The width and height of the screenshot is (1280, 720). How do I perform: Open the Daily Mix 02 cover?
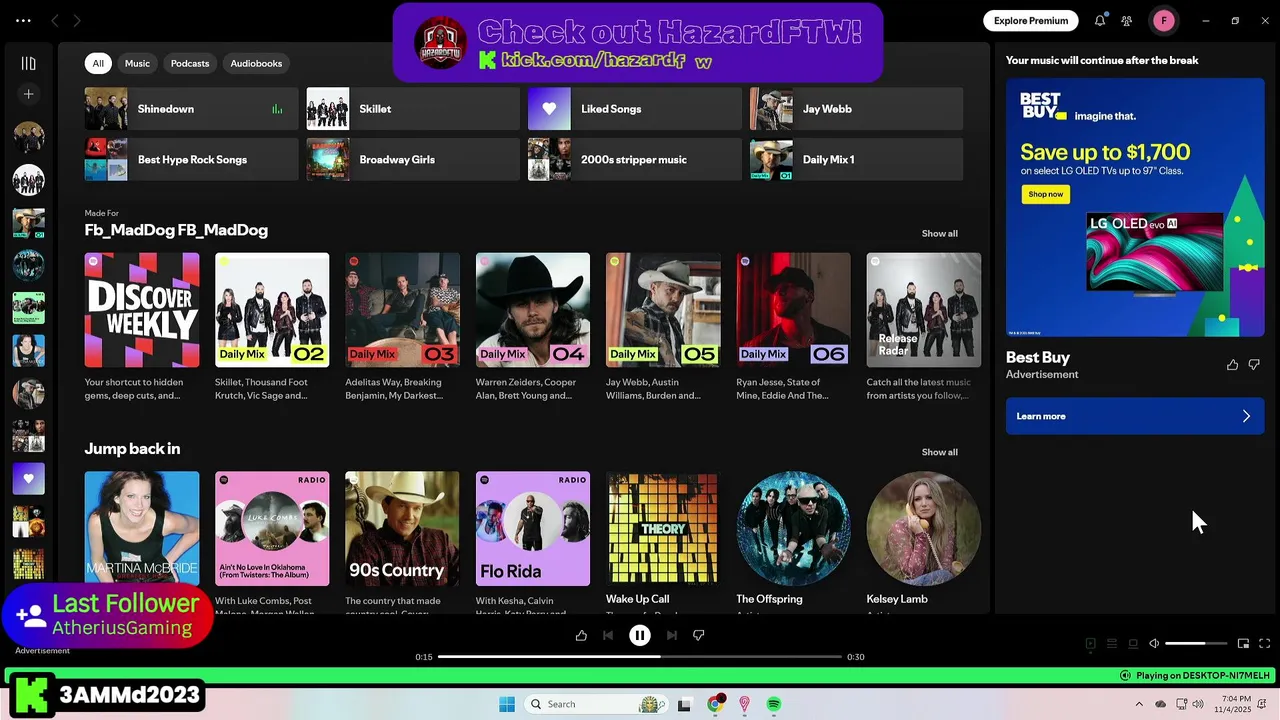(x=272, y=310)
